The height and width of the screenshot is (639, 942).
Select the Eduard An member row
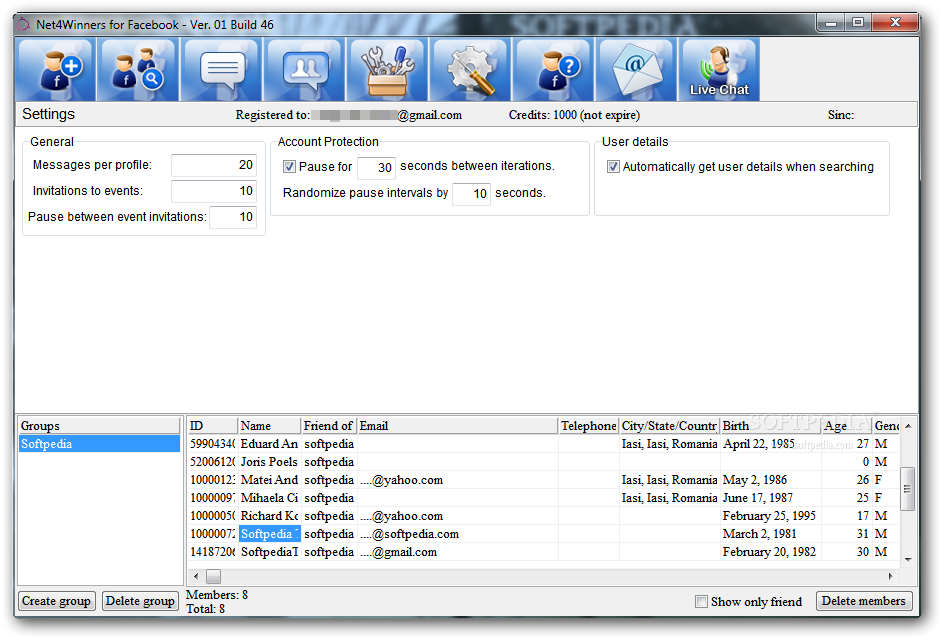coord(543,444)
